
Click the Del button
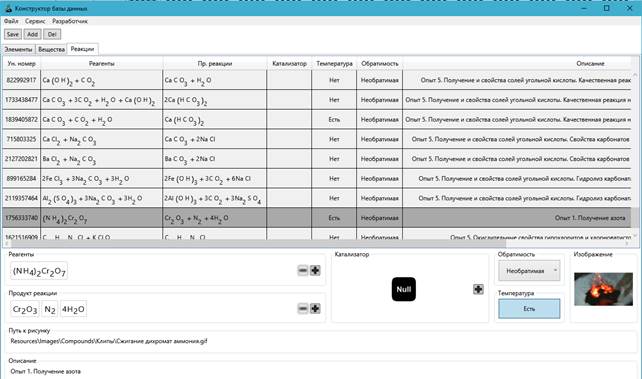(52, 34)
